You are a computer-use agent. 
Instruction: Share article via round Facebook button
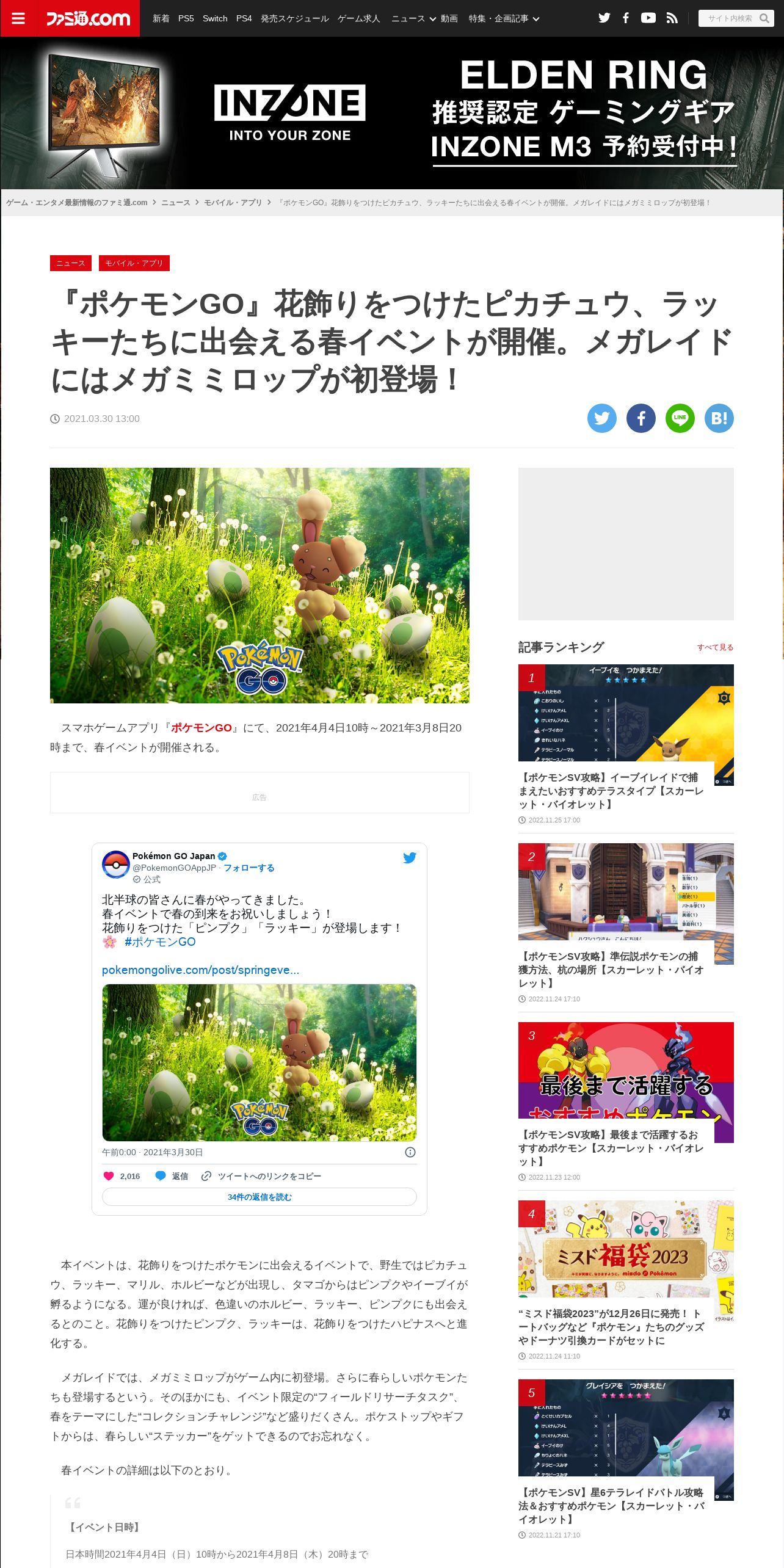tap(641, 418)
